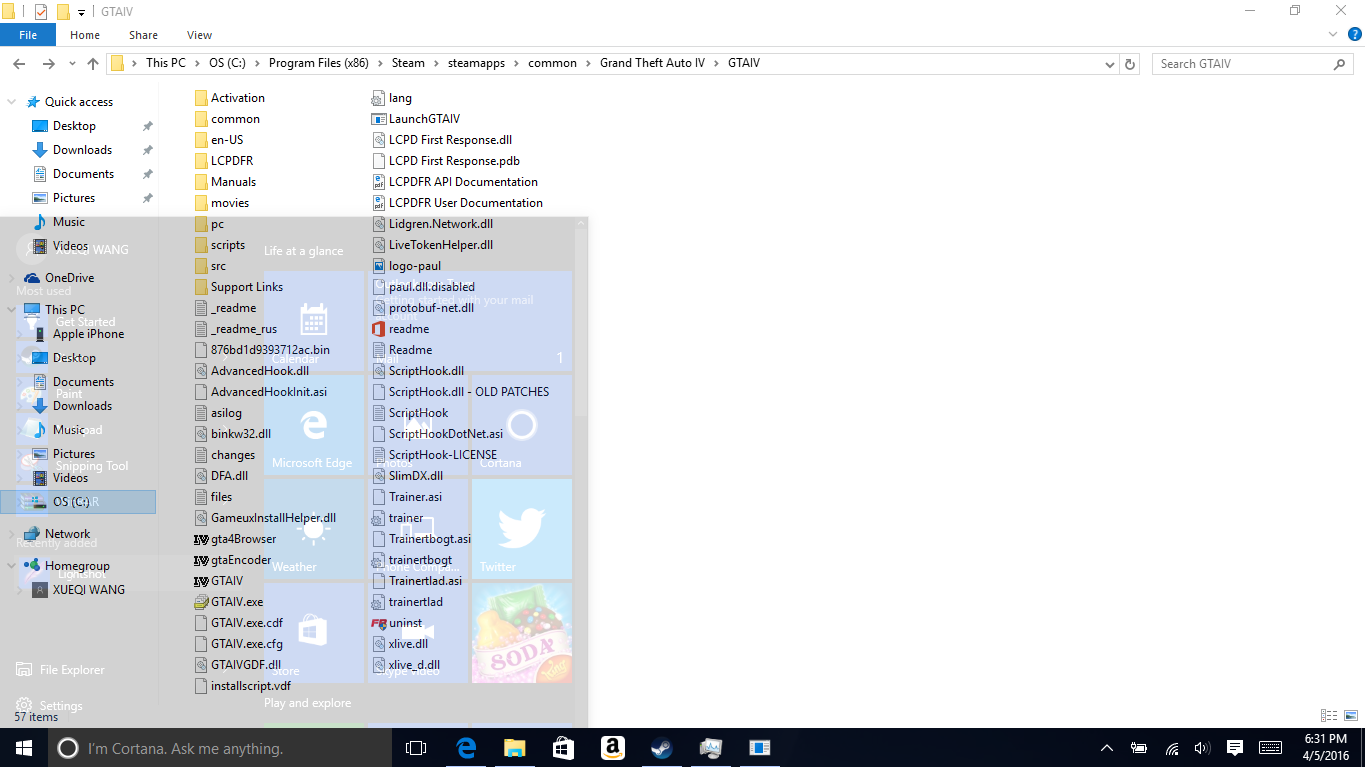Open Settings from the Start menu
Image resolution: width=1365 pixels, height=767 pixels.
tap(50, 706)
